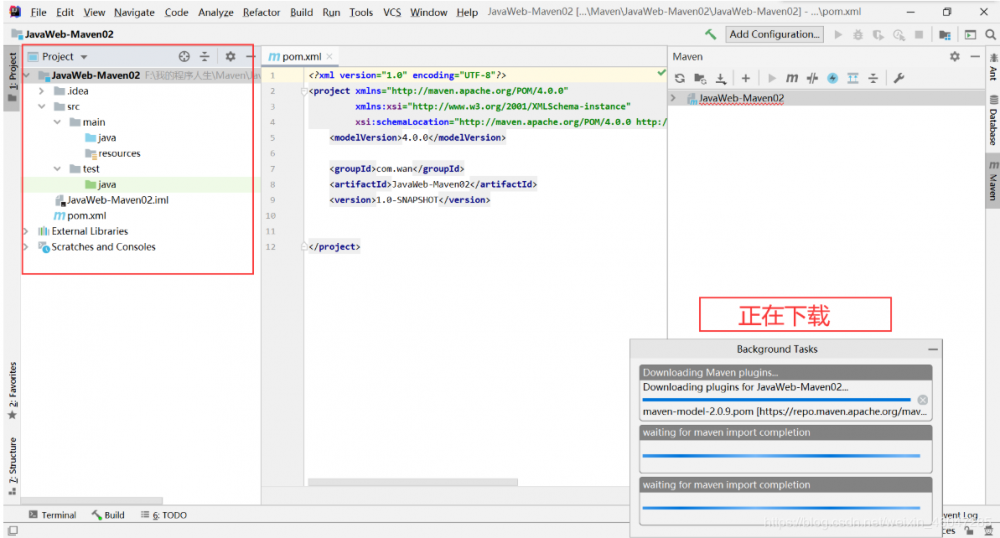Toggle Offline Mode in Maven toolbar
Image resolution: width=1000 pixels, height=538 pixels.
[812, 78]
